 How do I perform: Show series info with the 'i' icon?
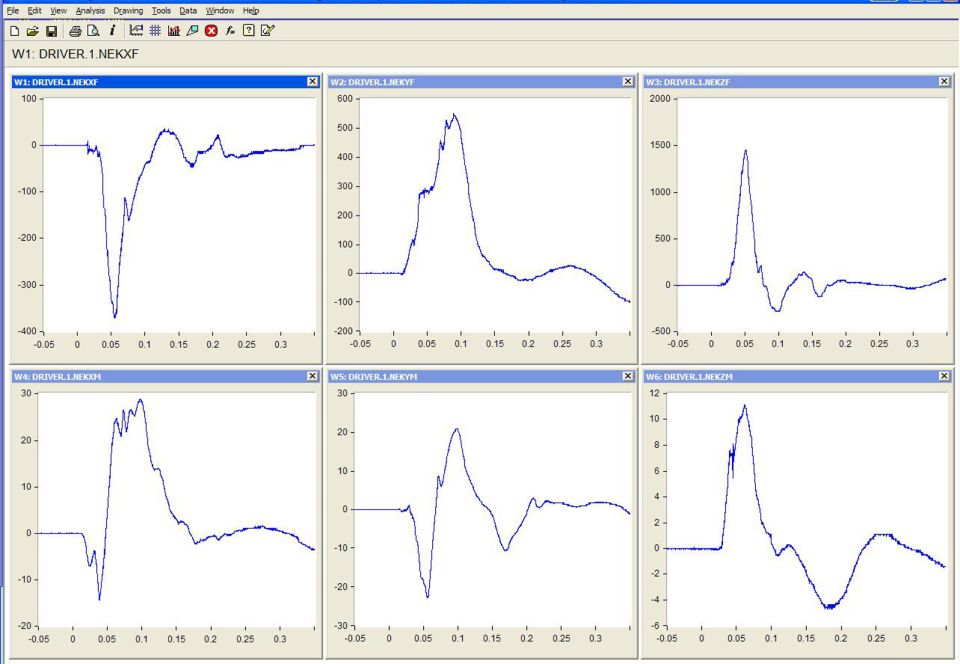pyautogui.click(x=112, y=31)
